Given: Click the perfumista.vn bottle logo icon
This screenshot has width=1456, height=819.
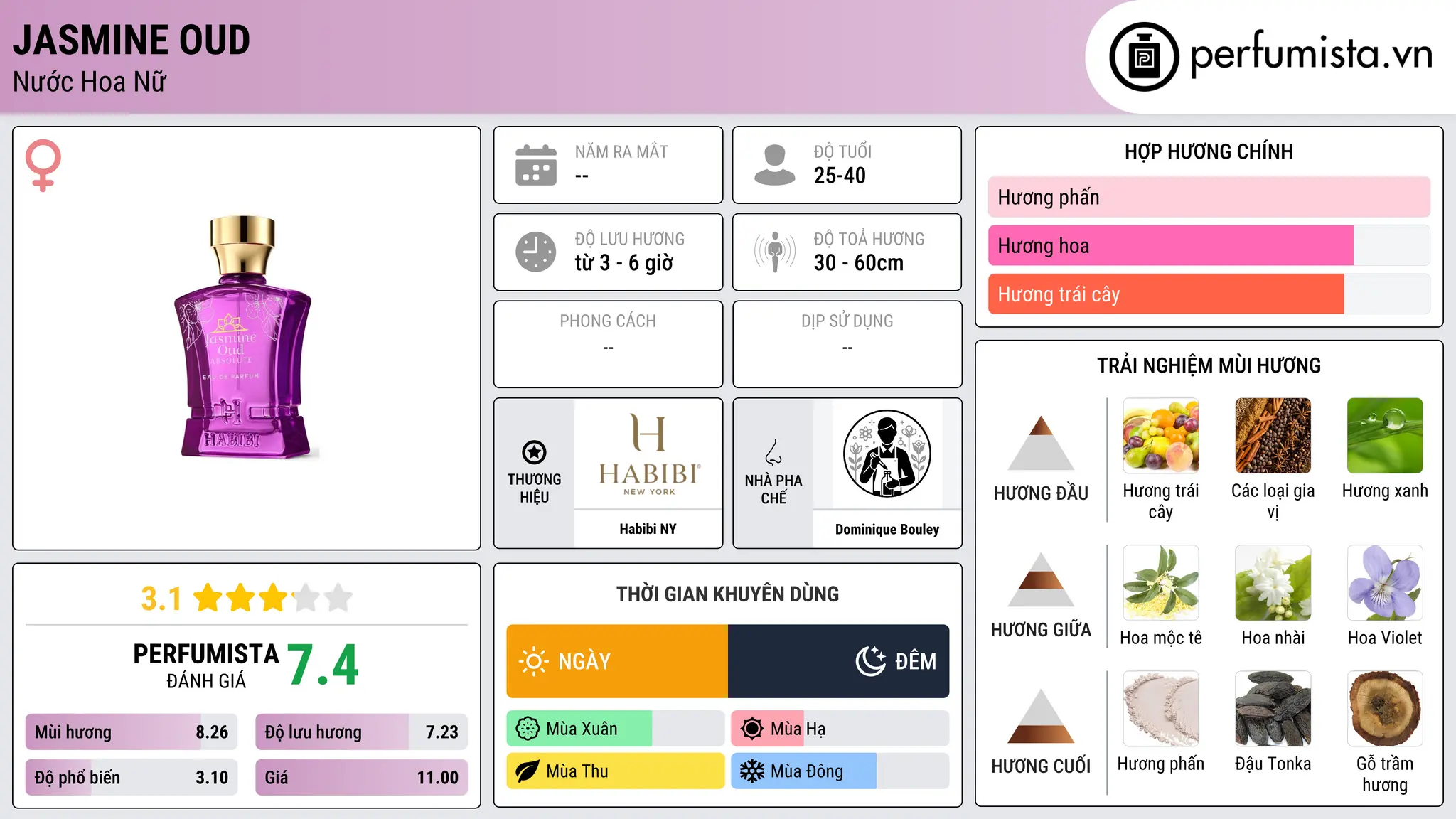Looking at the screenshot, I should pyautogui.click(x=1144, y=57).
